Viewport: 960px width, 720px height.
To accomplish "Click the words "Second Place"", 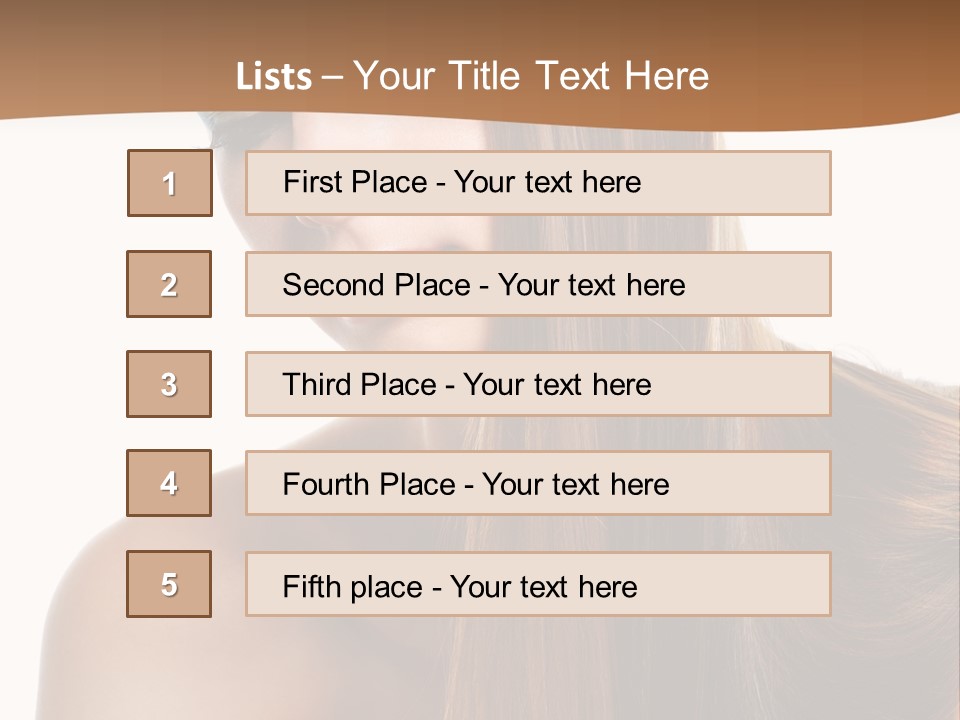I will click(375, 285).
